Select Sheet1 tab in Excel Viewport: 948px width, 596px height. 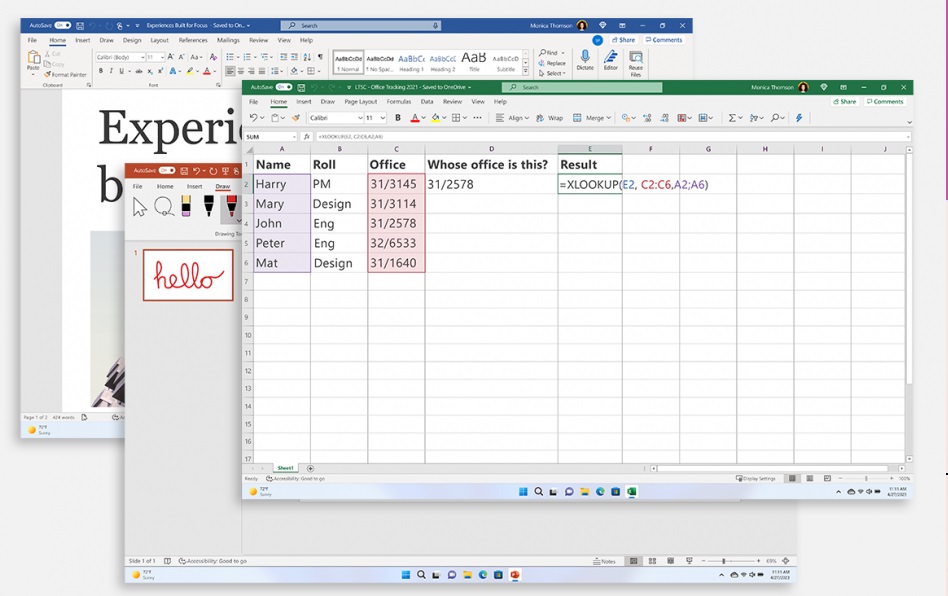(285, 468)
